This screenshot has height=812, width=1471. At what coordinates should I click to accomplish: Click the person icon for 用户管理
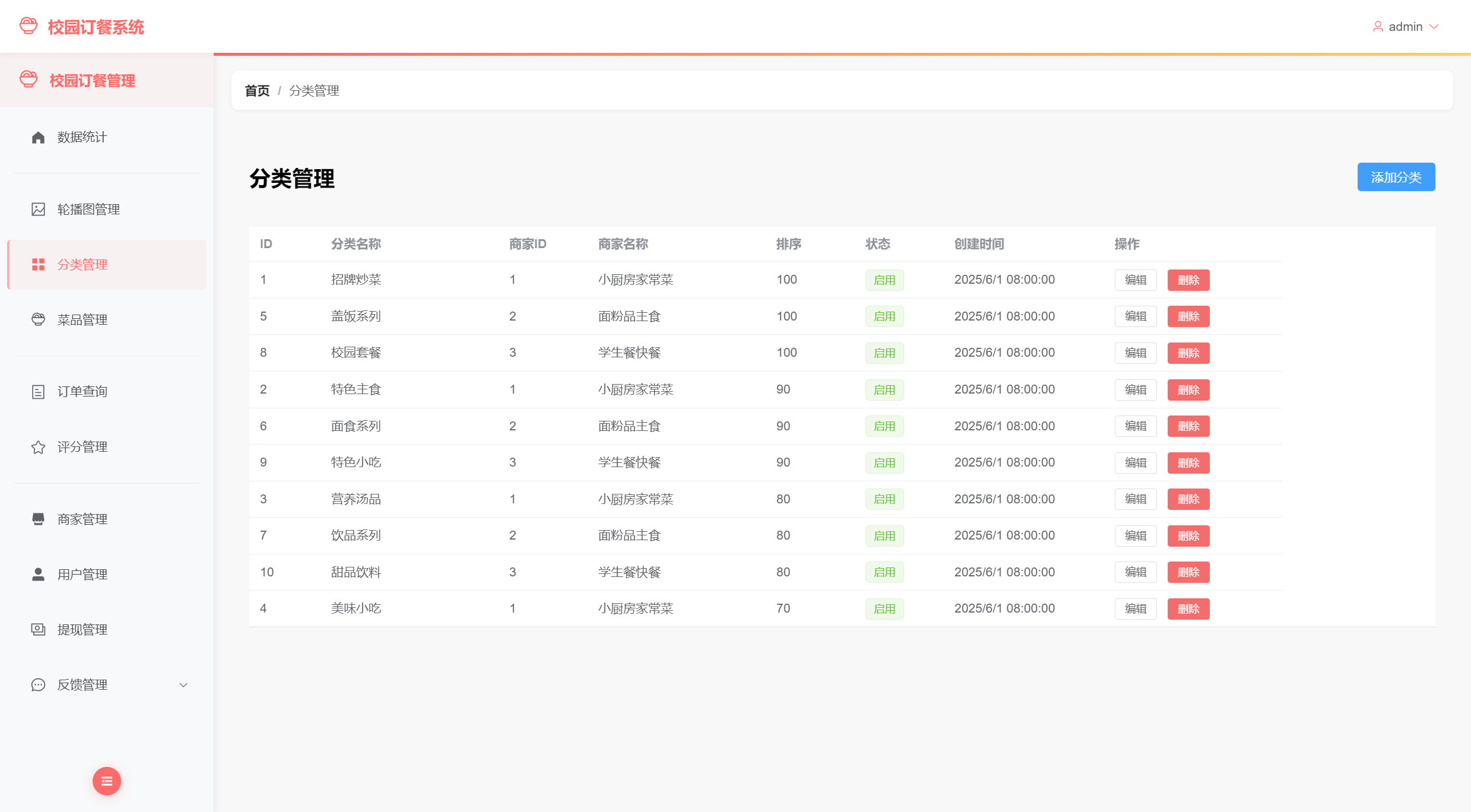tap(38, 575)
